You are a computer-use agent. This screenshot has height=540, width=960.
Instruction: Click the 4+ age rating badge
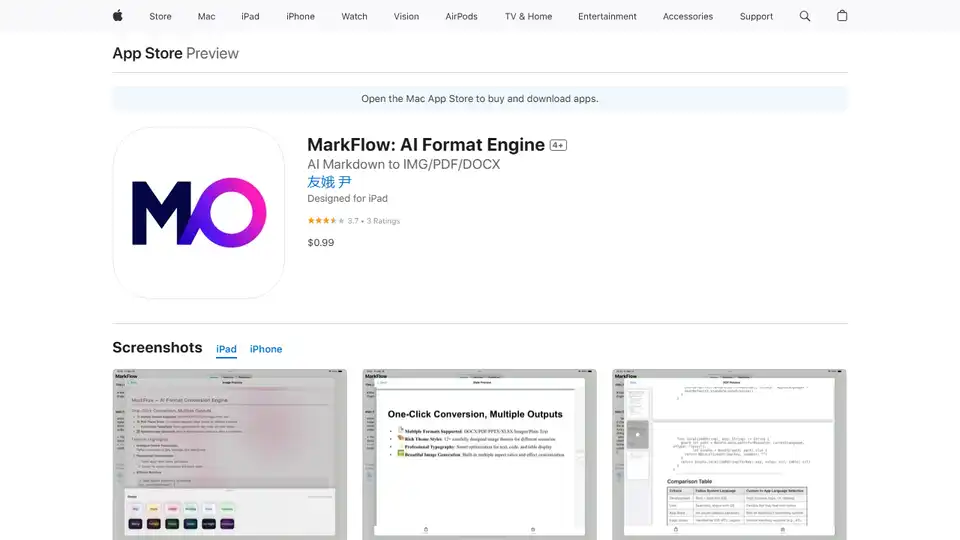point(558,145)
